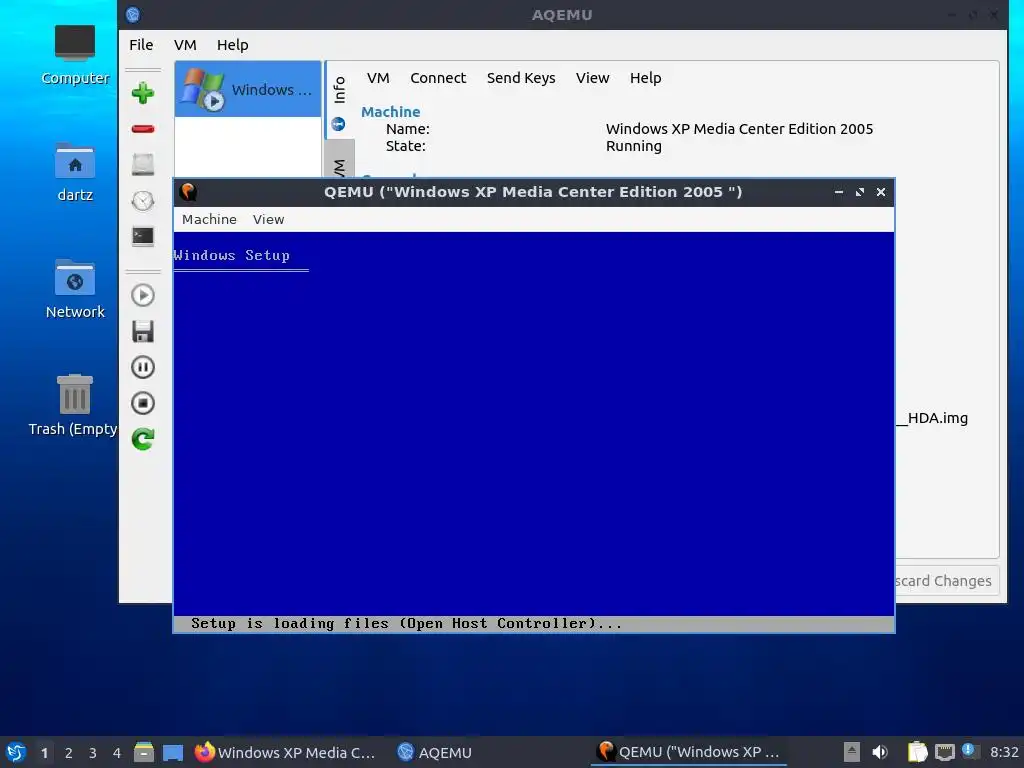The image size is (1024, 768).
Task: Open the Help menu in Info panel
Action: 645,78
